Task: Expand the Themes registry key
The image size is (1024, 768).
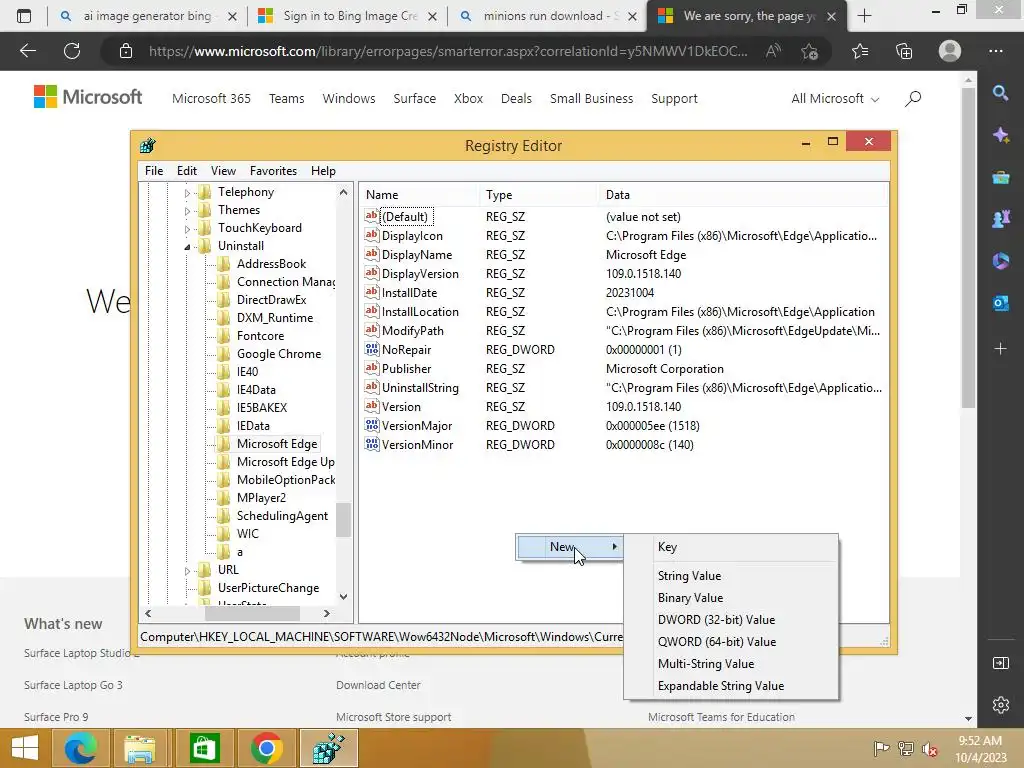Action: pyautogui.click(x=187, y=210)
